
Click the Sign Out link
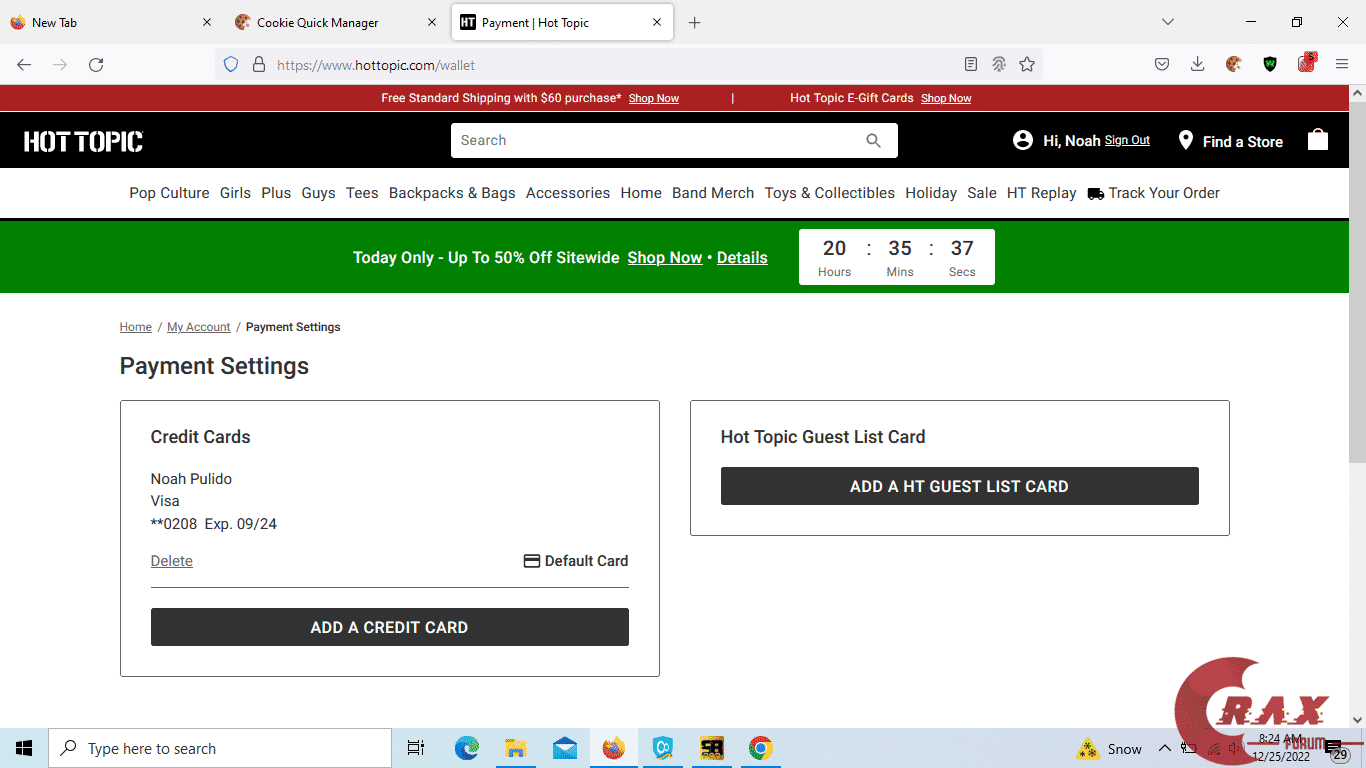pos(1127,140)
